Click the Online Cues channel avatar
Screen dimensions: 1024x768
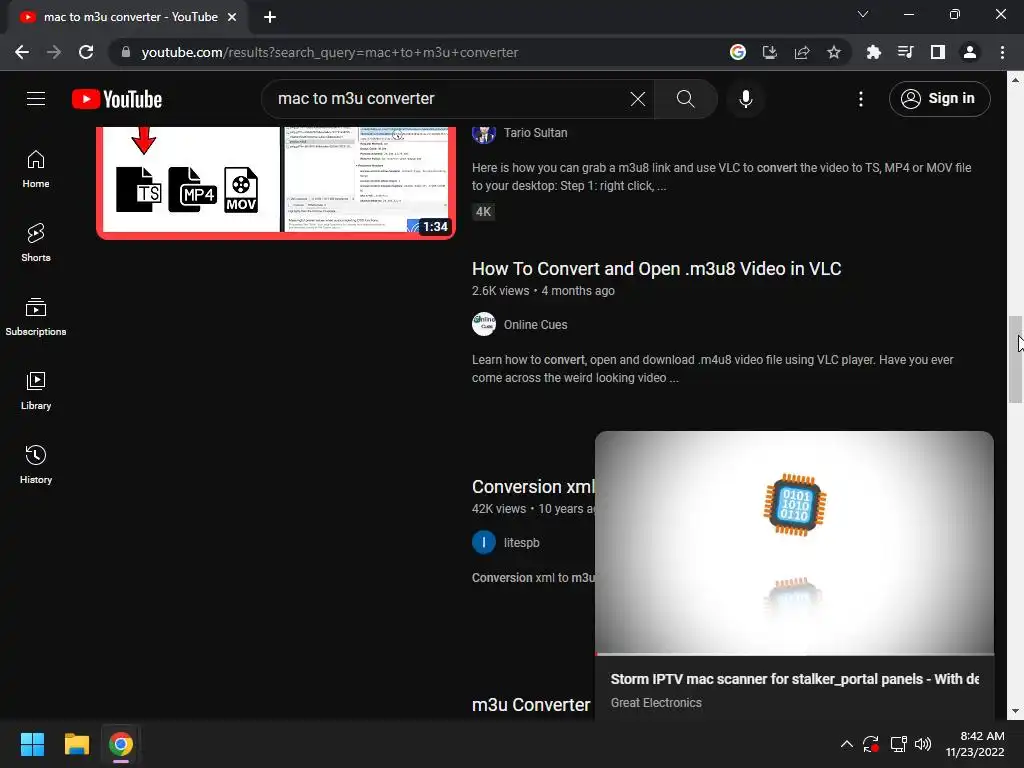[x=483, y=325]
